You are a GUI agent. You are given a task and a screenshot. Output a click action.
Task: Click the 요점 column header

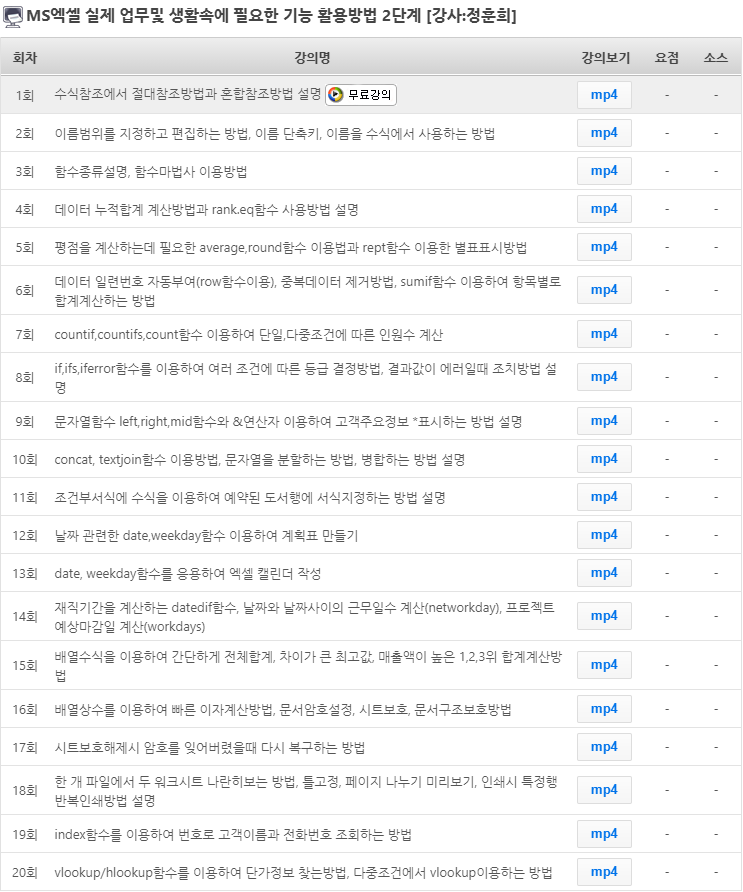pyautogui.click(x=667, y=57)
